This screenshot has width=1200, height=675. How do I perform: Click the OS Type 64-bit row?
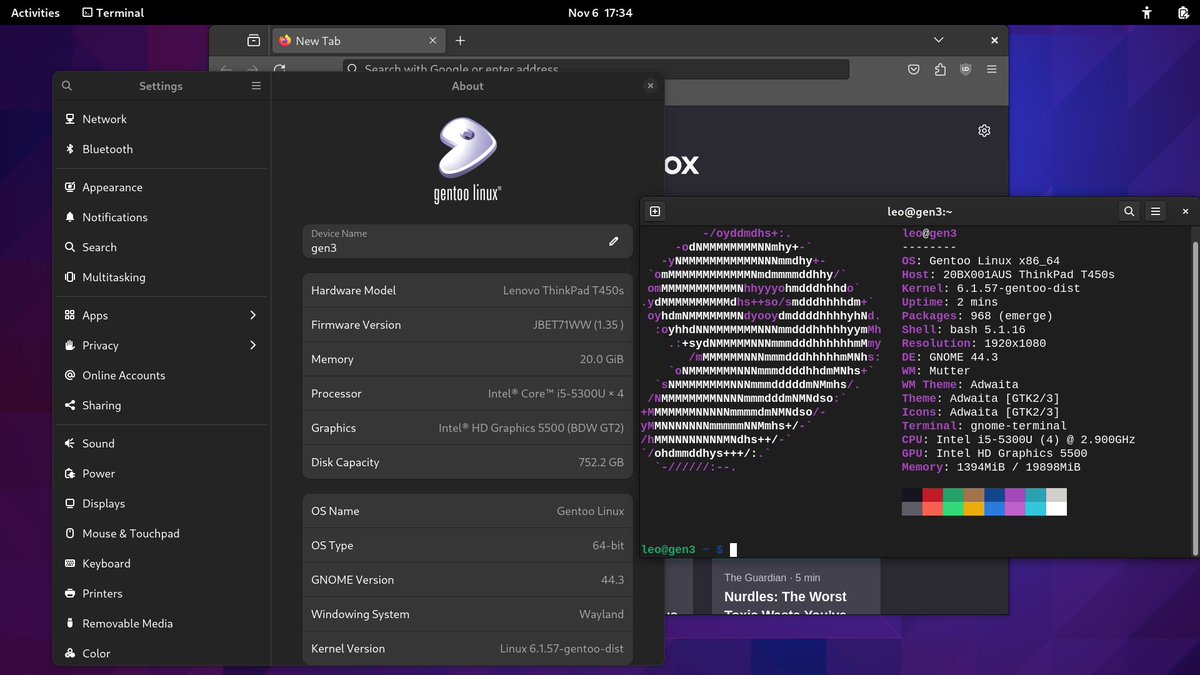pyautogui.click(x=468, y=546)
